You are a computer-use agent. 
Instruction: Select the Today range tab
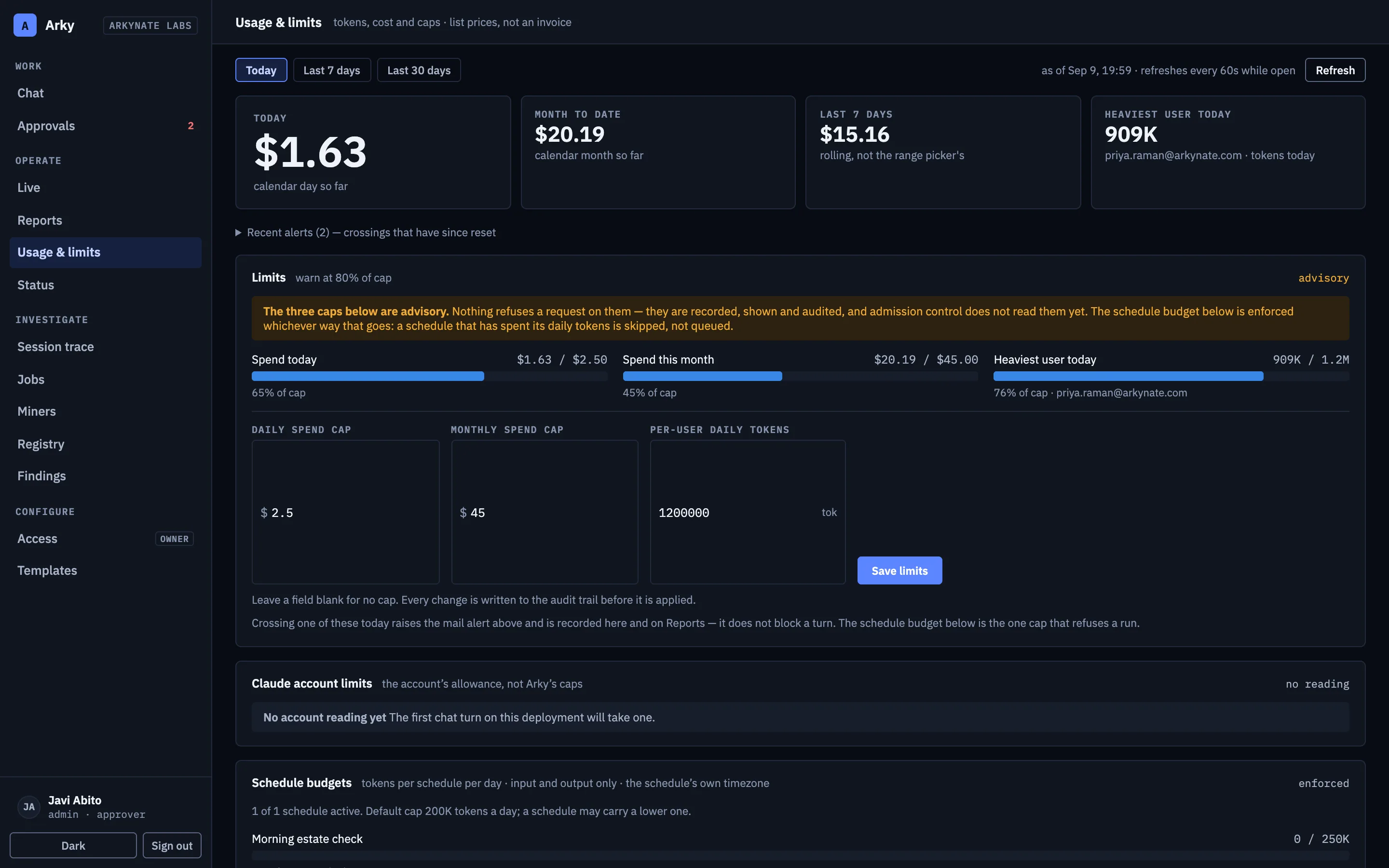point(261,70)
